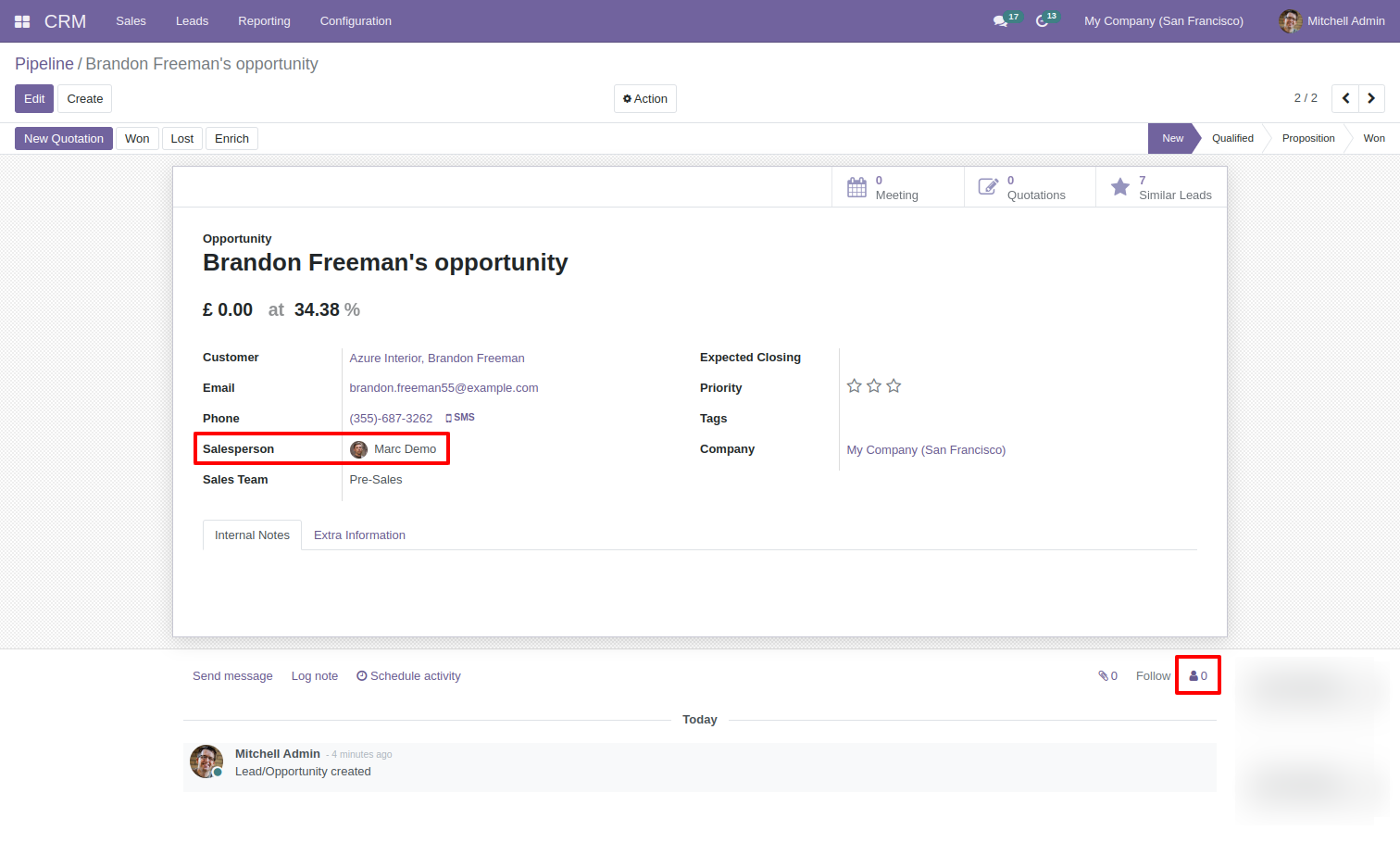The height and width of the screenshot is (843, 1400).
Task: Open the Similar Leads star icon
Action: (x=1120, y=187)
